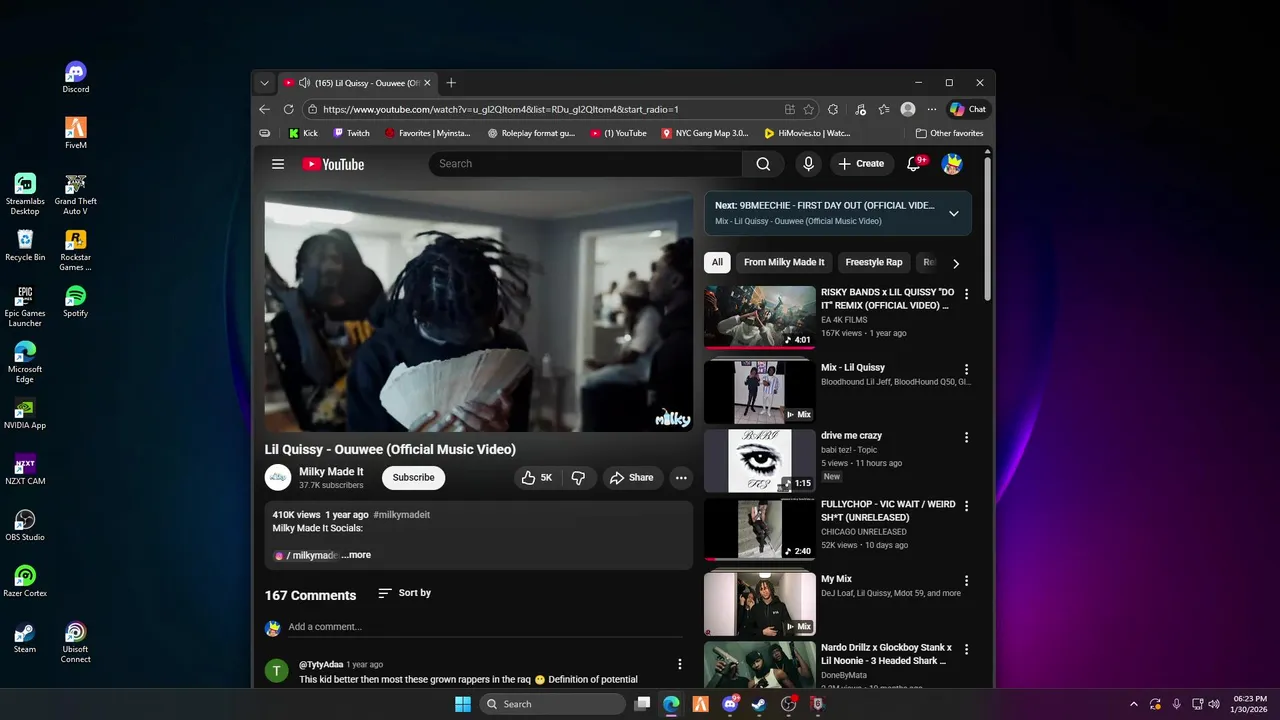Screen dimensions: 1280x720
Task: Open NYC Gang Map bookmark
Action: coord(705,133)
